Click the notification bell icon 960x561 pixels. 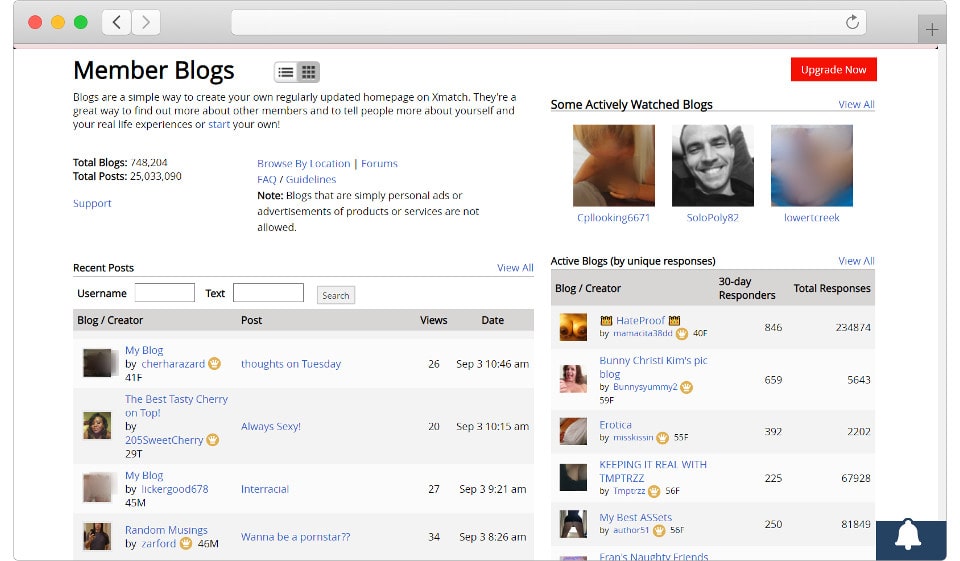pyautogui.click(x=908, y=537)
